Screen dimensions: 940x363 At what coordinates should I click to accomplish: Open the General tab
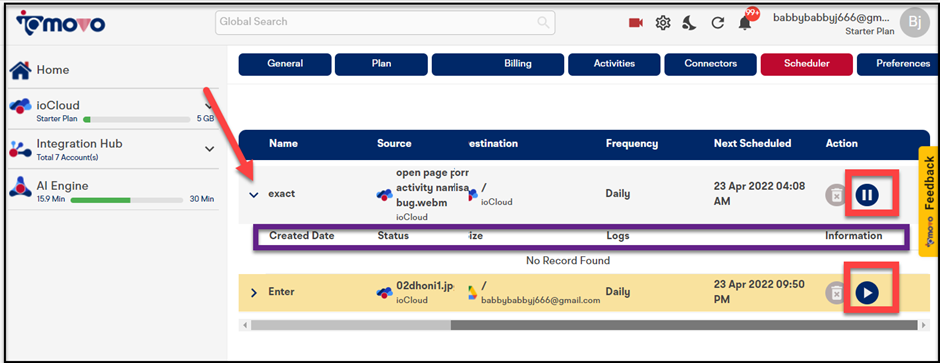pos(285,64)
